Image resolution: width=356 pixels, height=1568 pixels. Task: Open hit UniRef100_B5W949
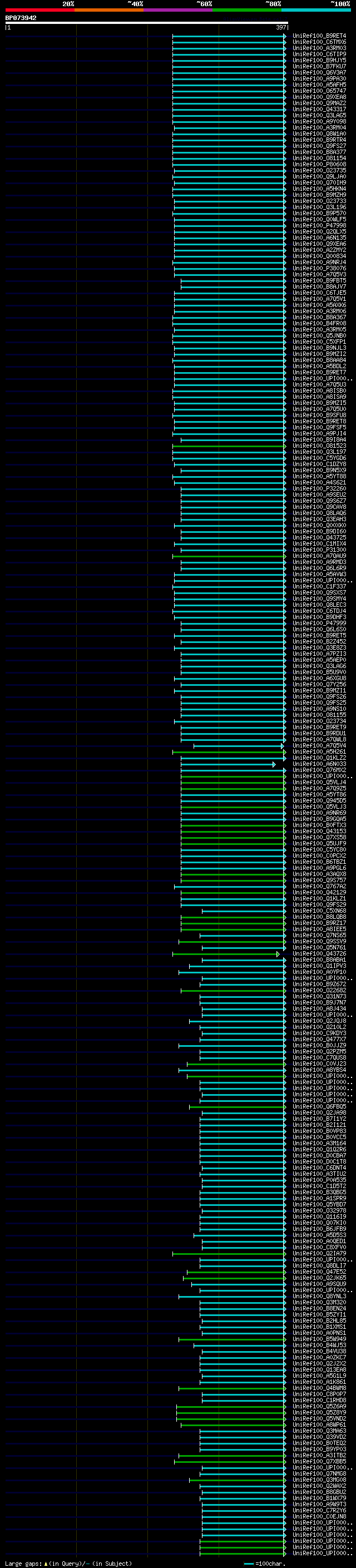click(x=319, y=1339)
